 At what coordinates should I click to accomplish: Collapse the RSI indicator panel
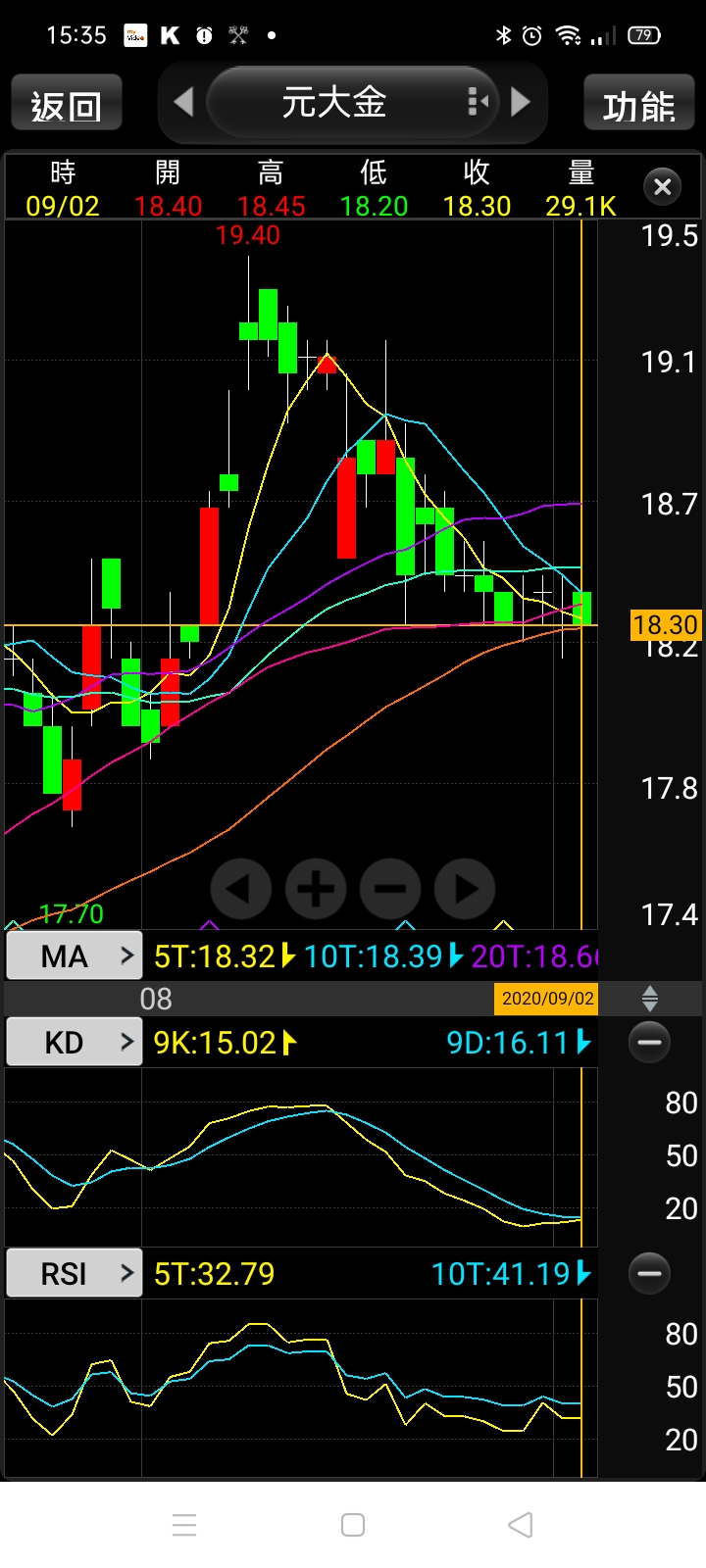[649, 1273]
